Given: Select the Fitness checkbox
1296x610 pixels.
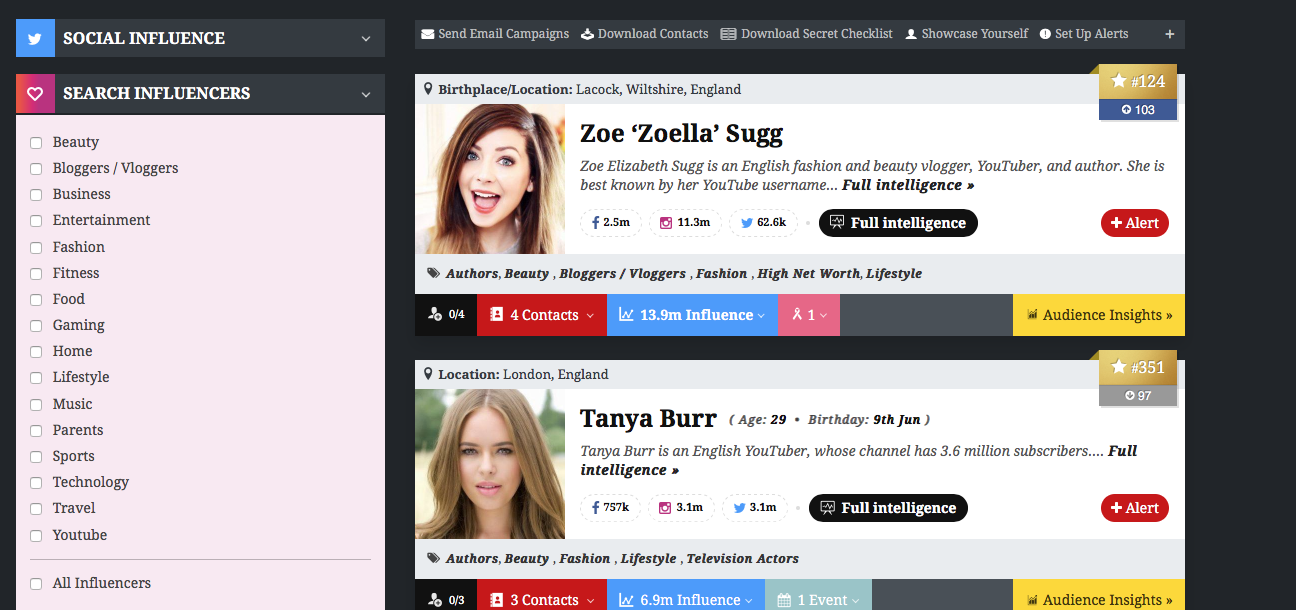Looking at the screenshot, I should pyautogui.click(x=36, y=274).
